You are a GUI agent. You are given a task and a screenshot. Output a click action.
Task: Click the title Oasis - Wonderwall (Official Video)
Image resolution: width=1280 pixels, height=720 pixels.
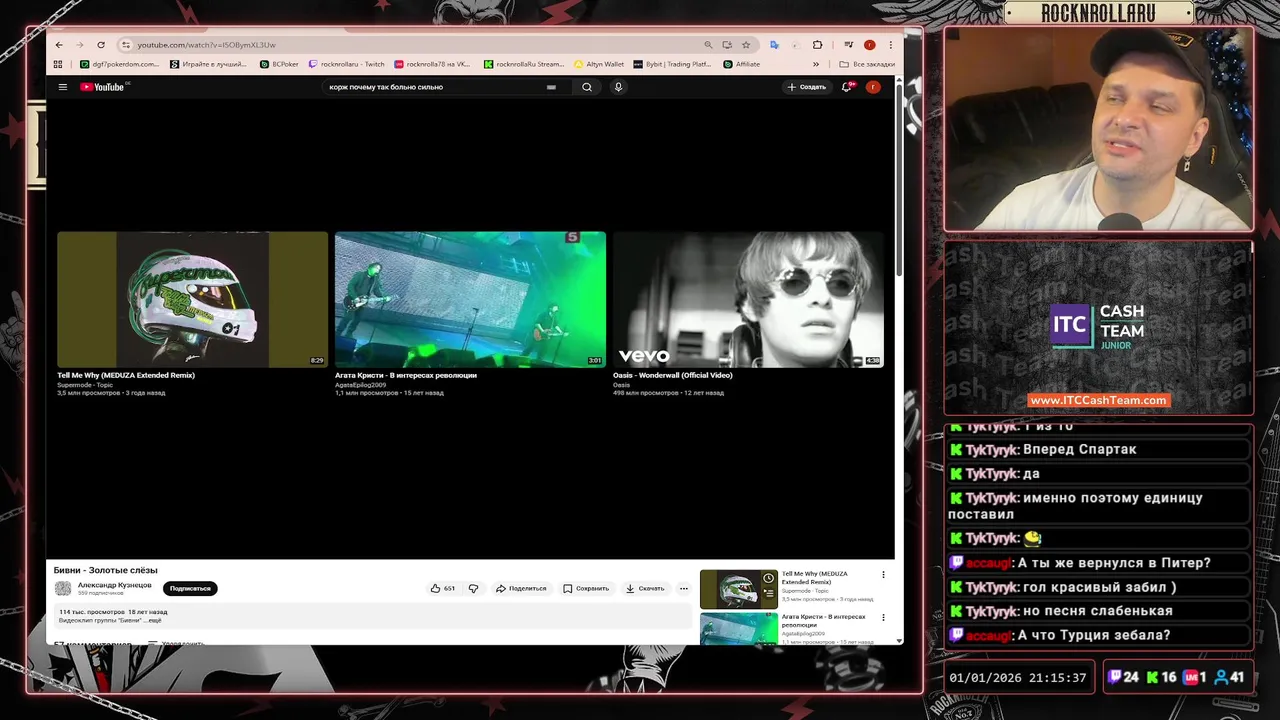coord(673,375)
